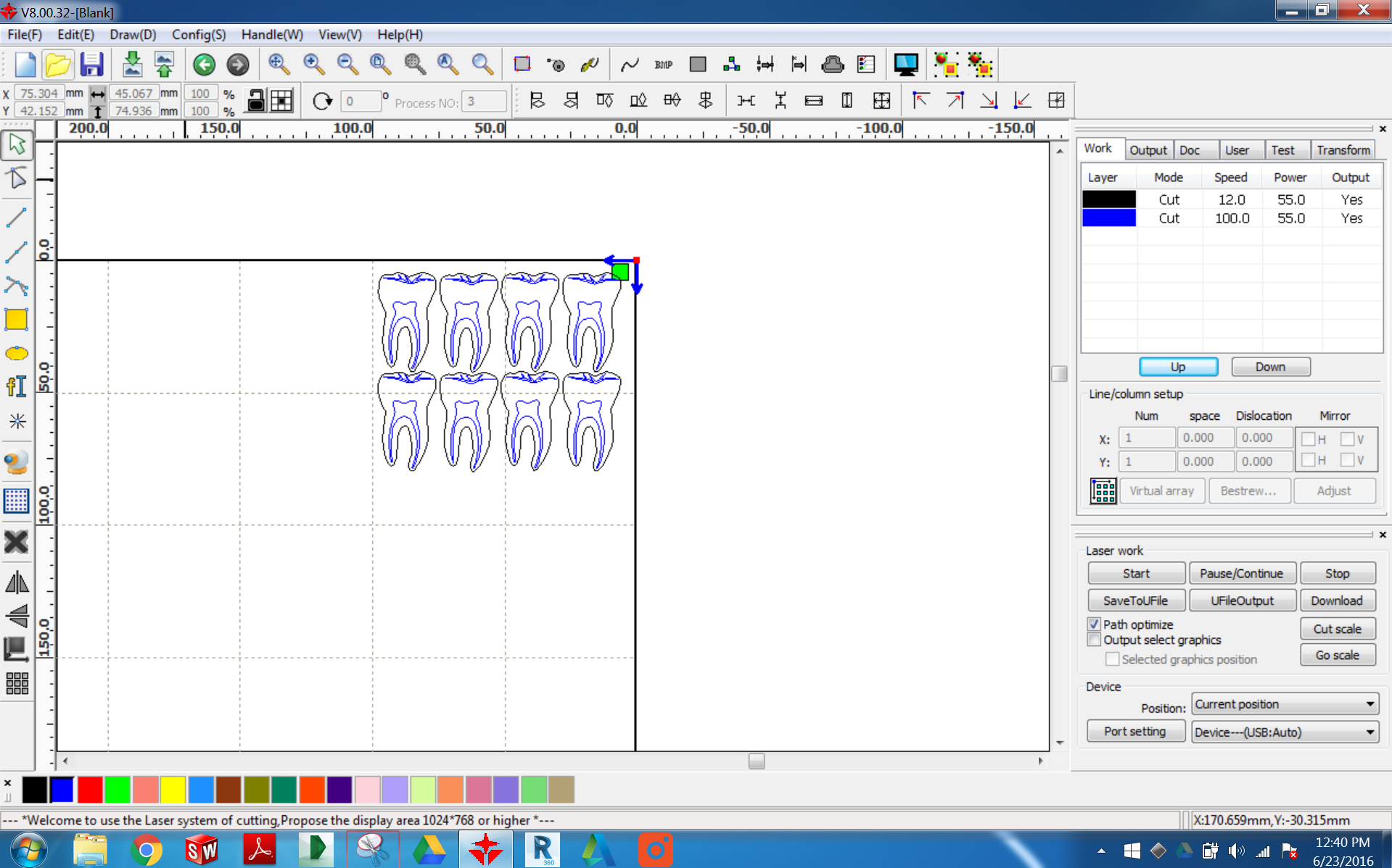This screenshot has width=1392, height=868.
Task: Click the spline curve tool in toolbar
Action: pos(629,65)
